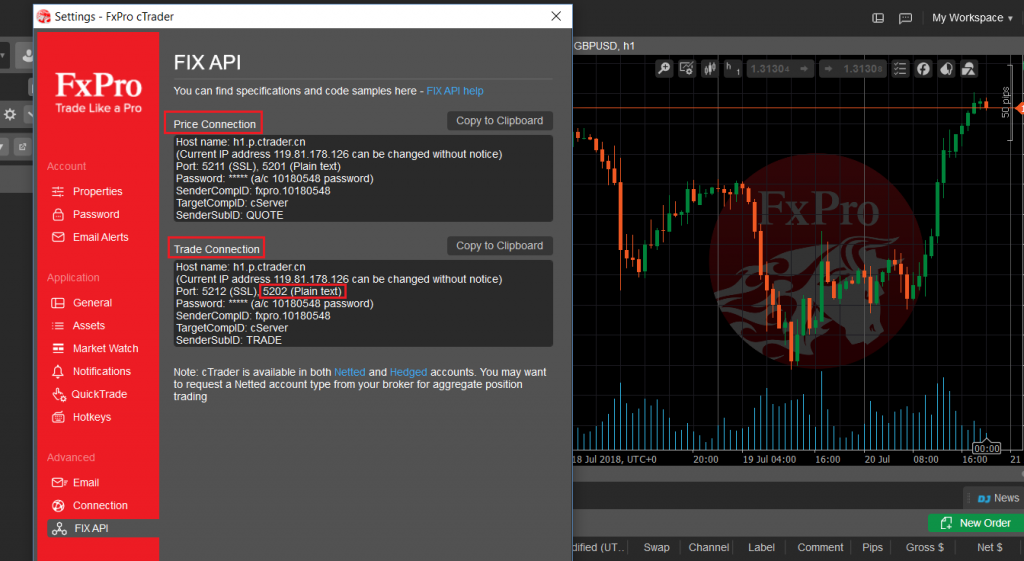Click the settings gear icon left of dialog
The image size is (1024, 561).
(x=10, y=114)
